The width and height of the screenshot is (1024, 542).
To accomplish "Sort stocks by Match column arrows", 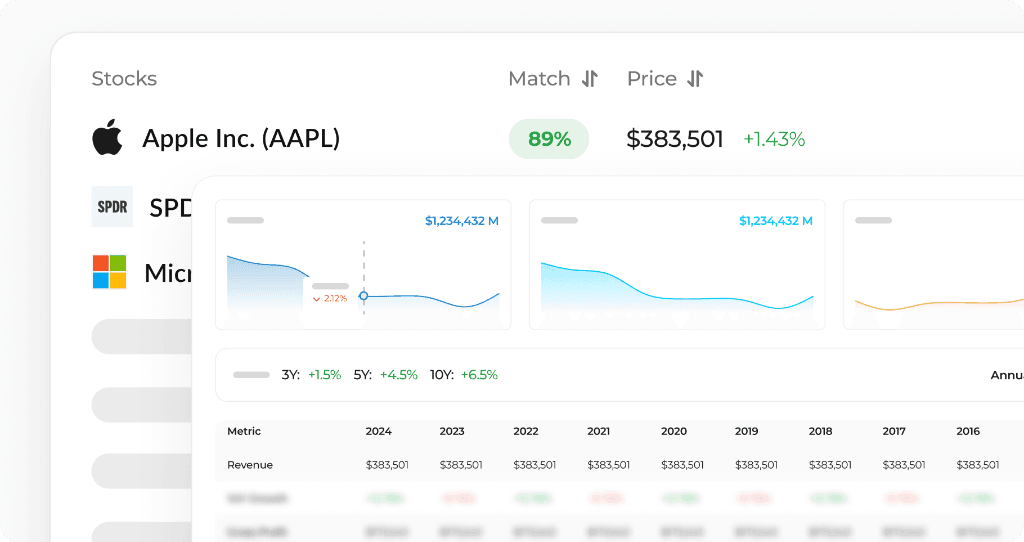I will [x=590, y=79].
